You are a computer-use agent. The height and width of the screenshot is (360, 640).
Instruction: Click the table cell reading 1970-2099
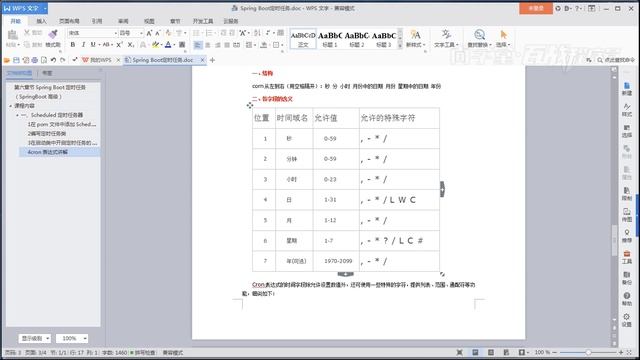pyautogui.click(x=338, y=261)
